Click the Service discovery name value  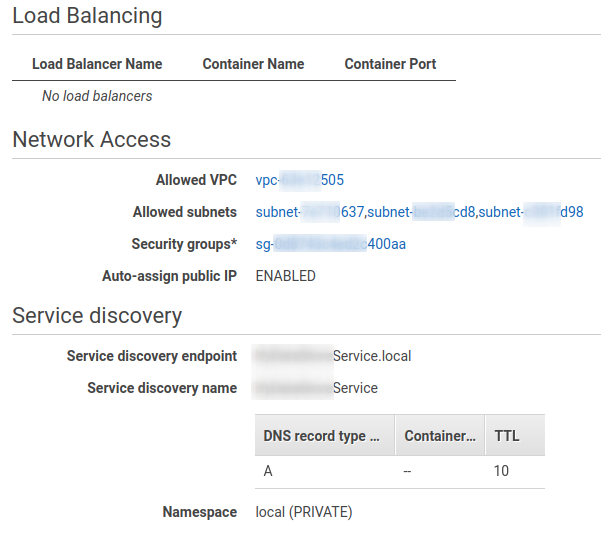(315, 388)
